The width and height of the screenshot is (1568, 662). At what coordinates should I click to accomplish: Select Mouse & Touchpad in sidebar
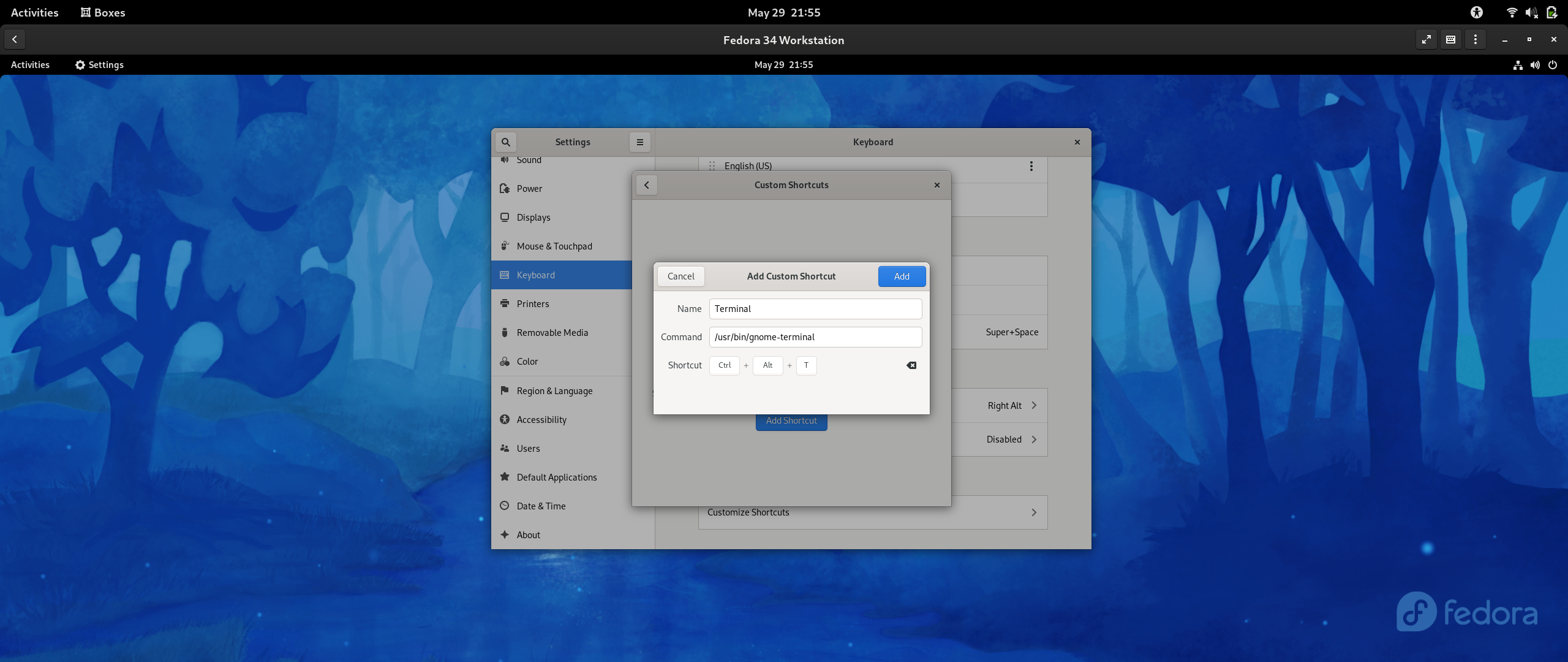tap(562, 246)
